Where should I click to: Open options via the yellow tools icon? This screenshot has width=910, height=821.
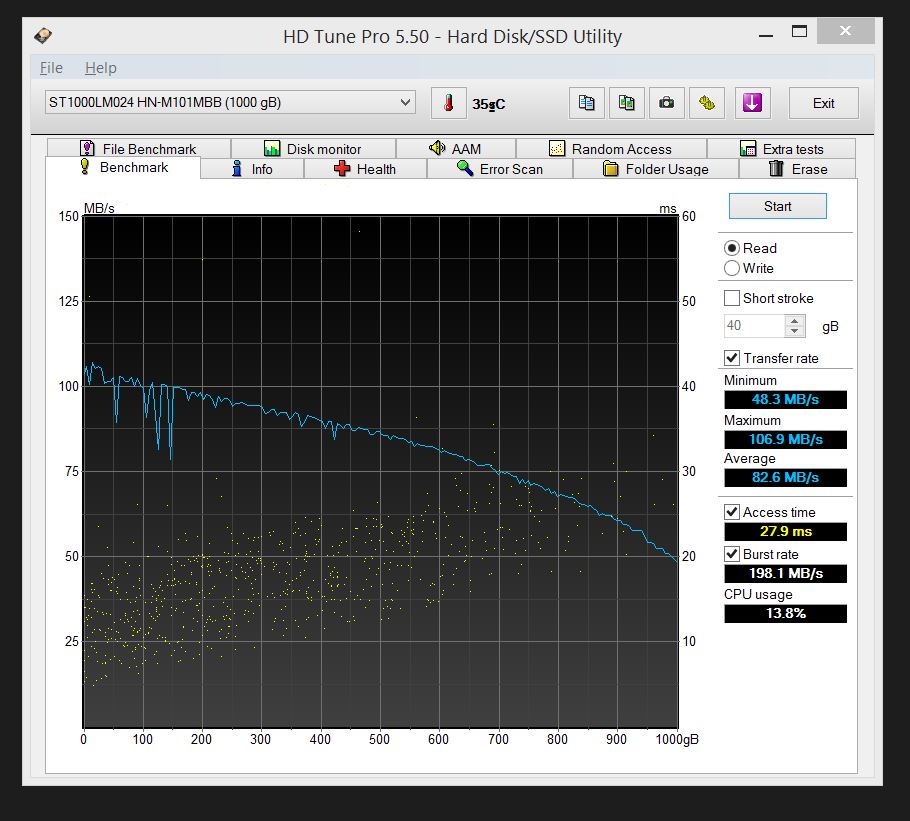[707, 103]
